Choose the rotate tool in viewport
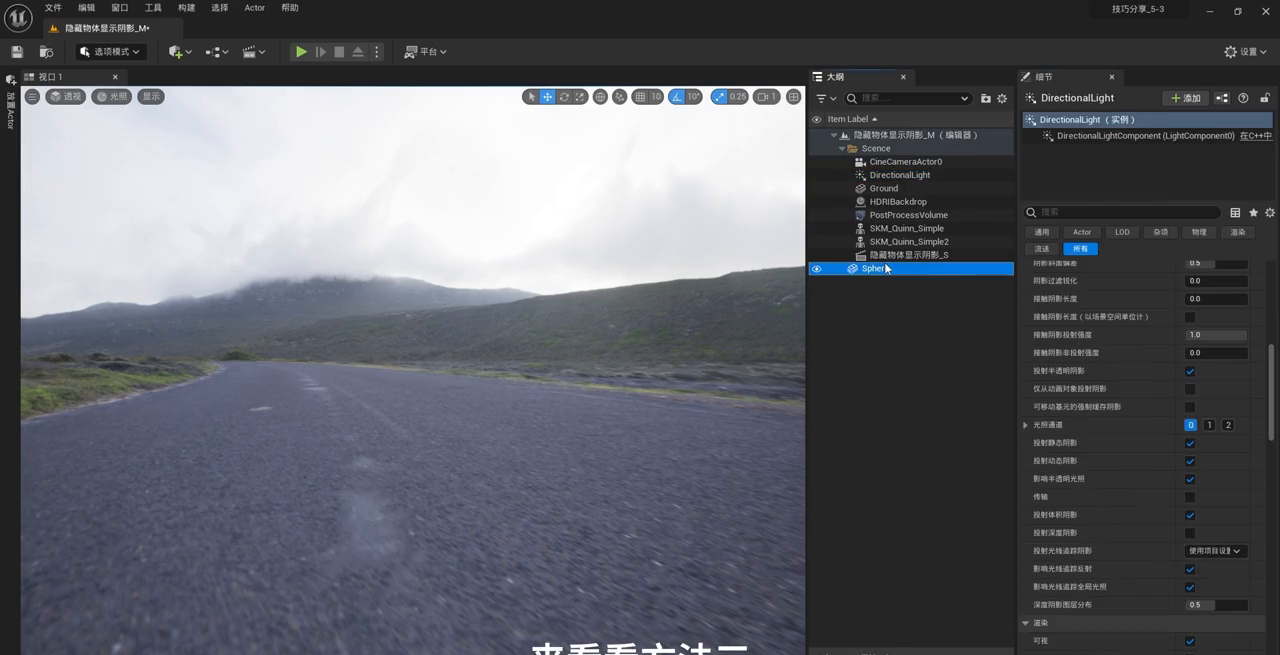 (x=564, y=97)
